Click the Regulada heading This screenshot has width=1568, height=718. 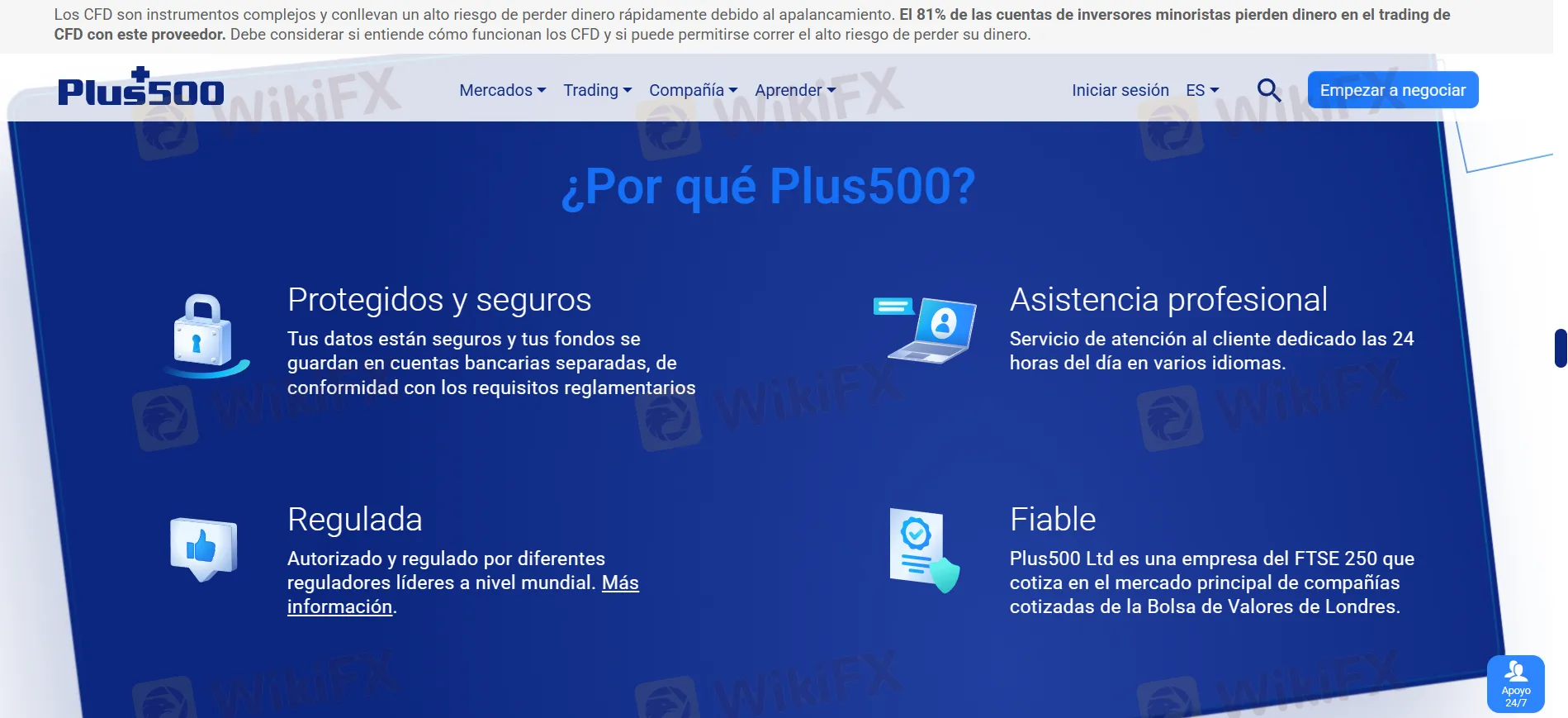pos(355,519)
